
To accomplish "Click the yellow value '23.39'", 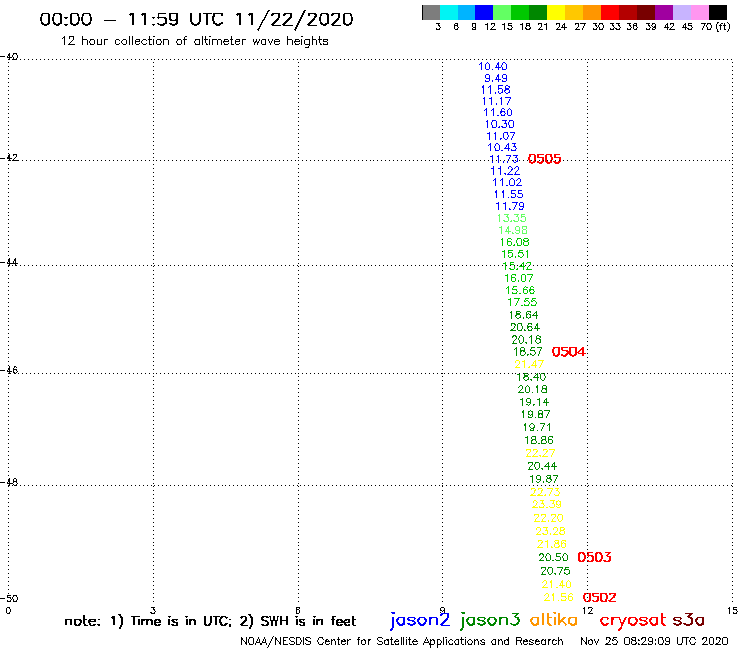I will pos(547,504).
